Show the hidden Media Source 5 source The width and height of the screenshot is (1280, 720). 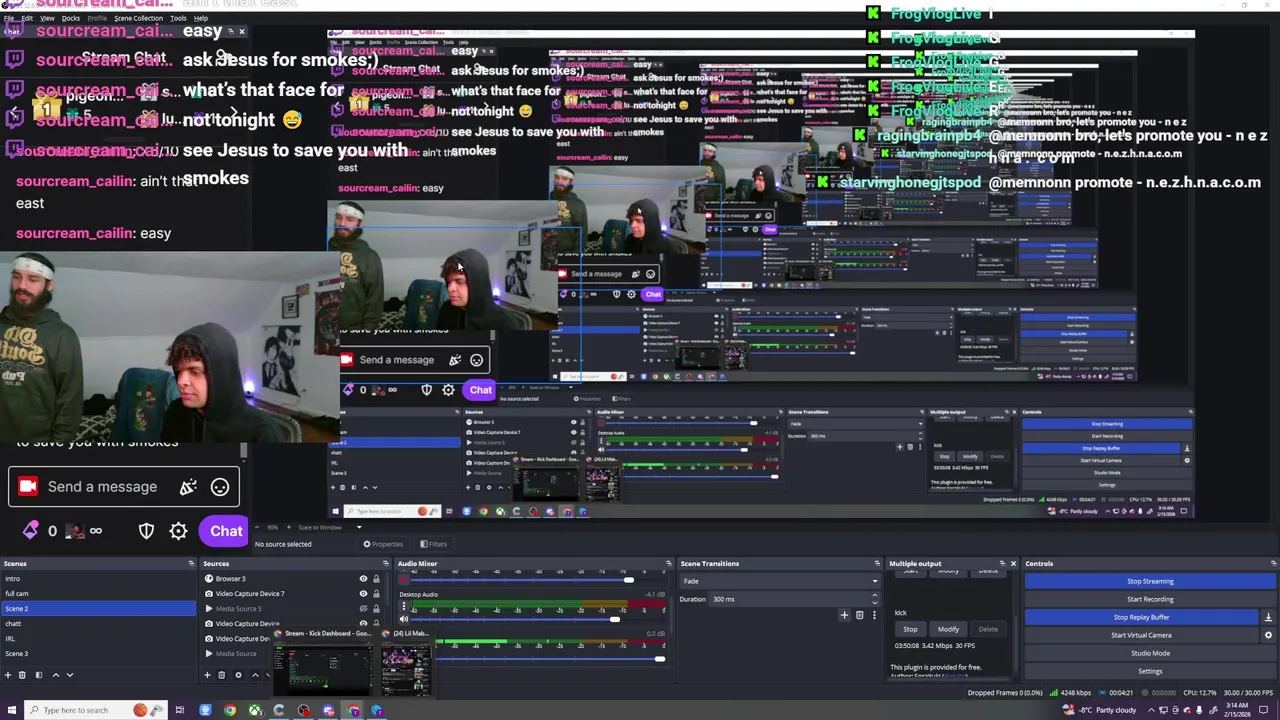363,608
